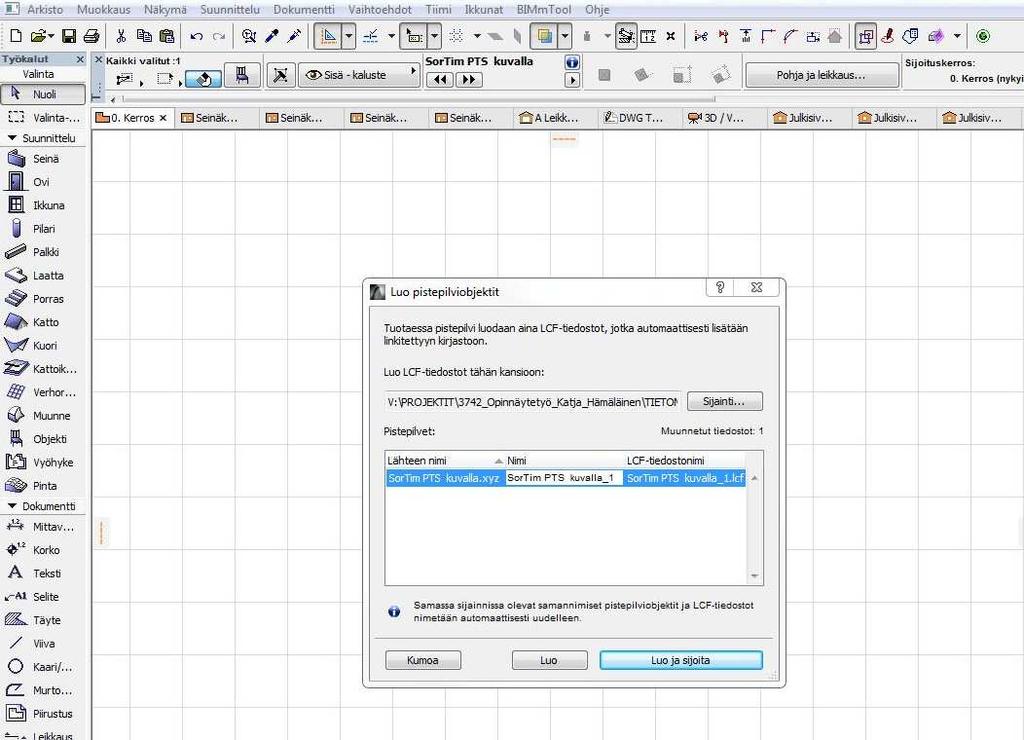Toggle the guide lines ruler-triangle button

(x=328, y=37)
